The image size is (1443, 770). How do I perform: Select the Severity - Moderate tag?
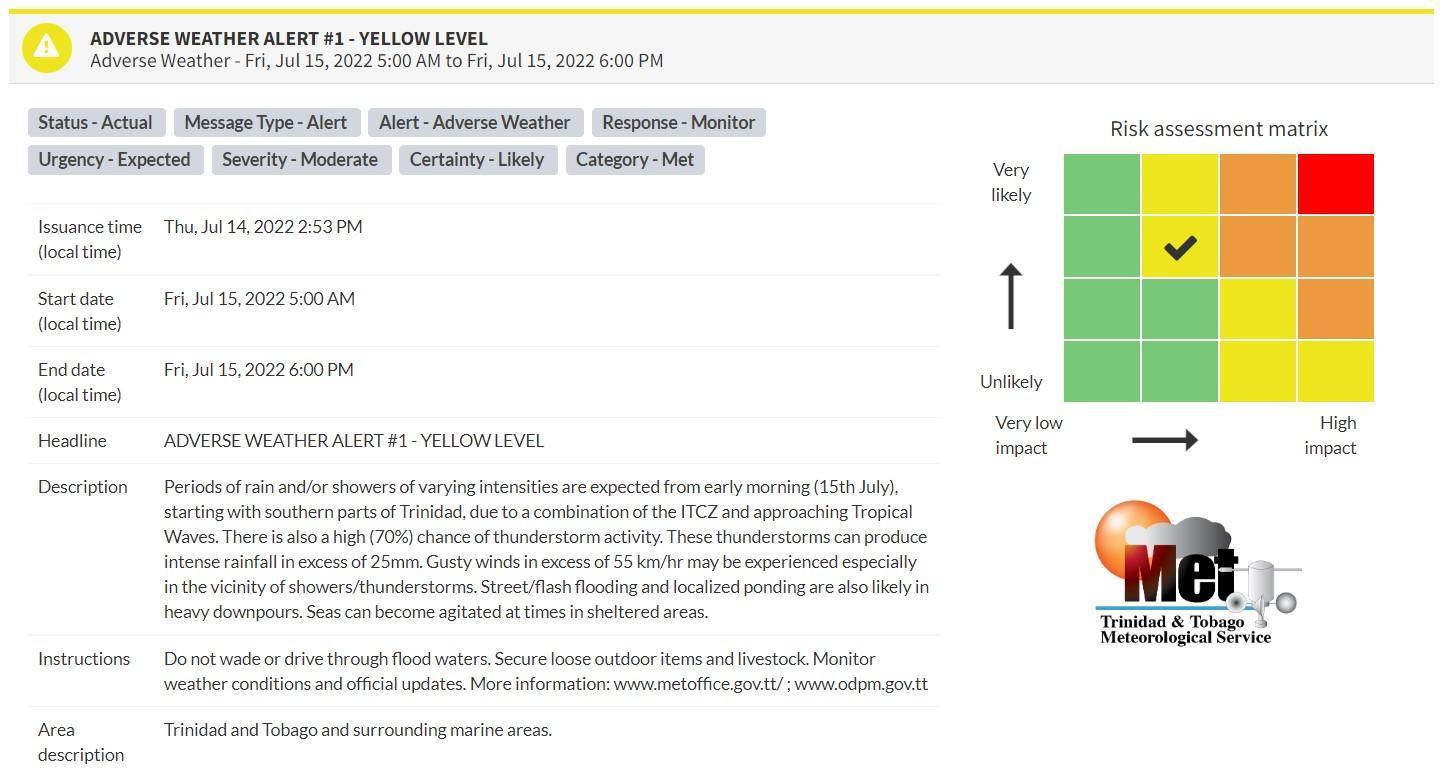pos(300,160)
